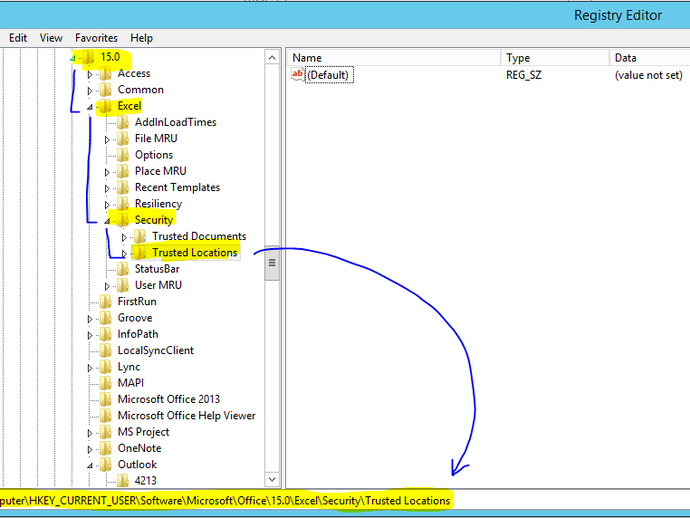Screen dimensions: 690x518
Task: Select the (Default) value name
Action: (x=328, y=75)
